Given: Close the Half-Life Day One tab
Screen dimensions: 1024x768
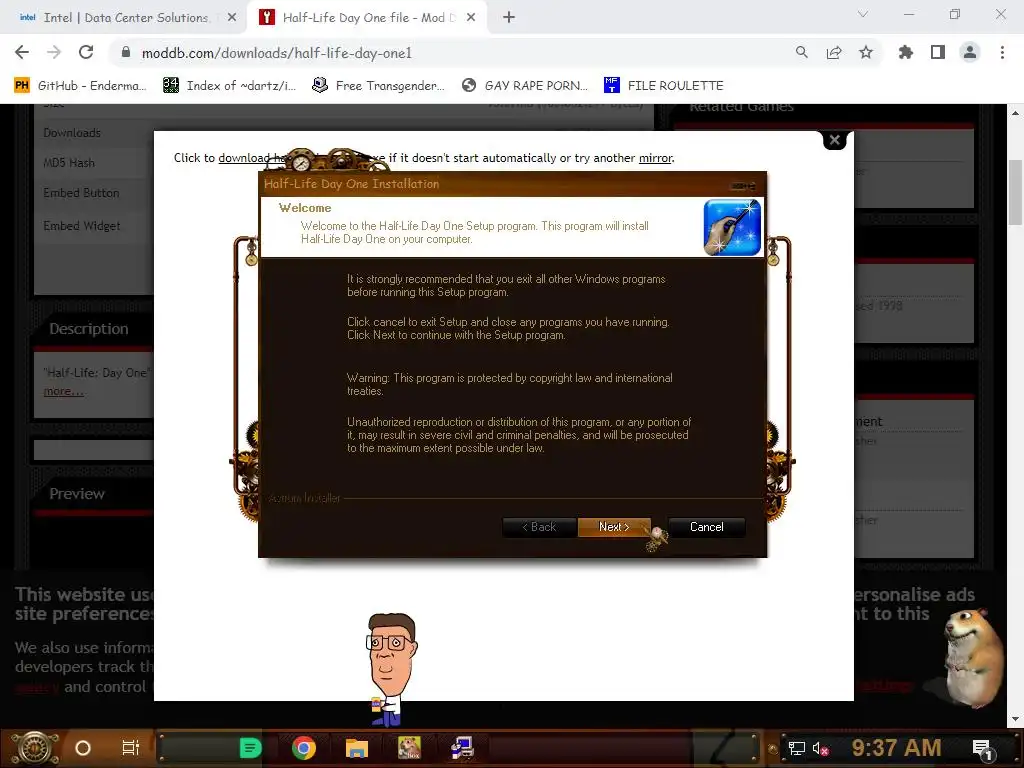Looking at the screenshot, I should [471, 18].
